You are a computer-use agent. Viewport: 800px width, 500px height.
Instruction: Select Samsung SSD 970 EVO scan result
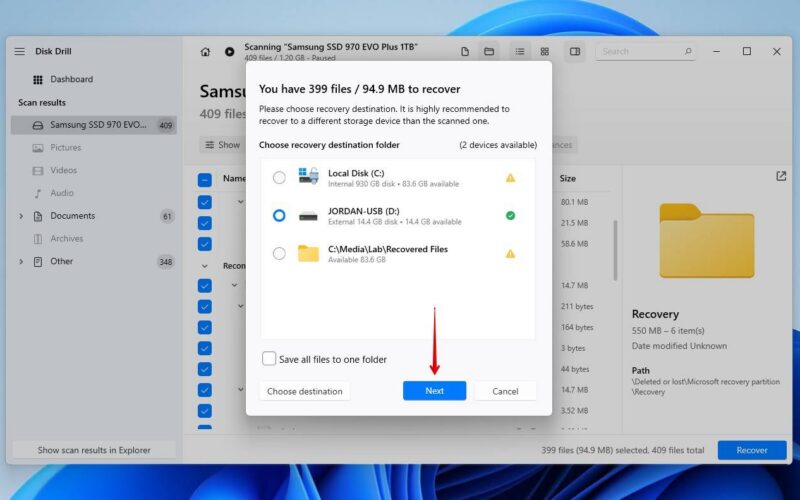pyautogui.click(x=94, y=125)
